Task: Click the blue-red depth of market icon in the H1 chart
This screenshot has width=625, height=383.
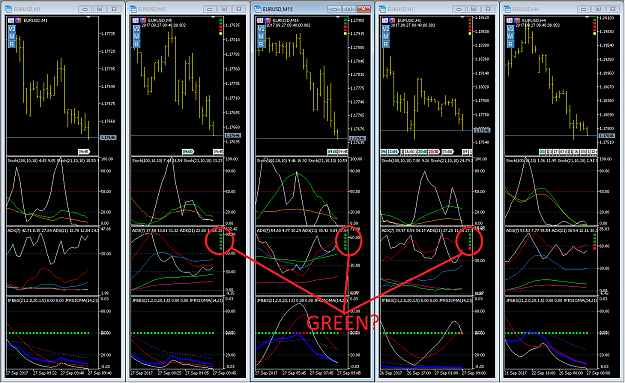Action: [392, 20]
